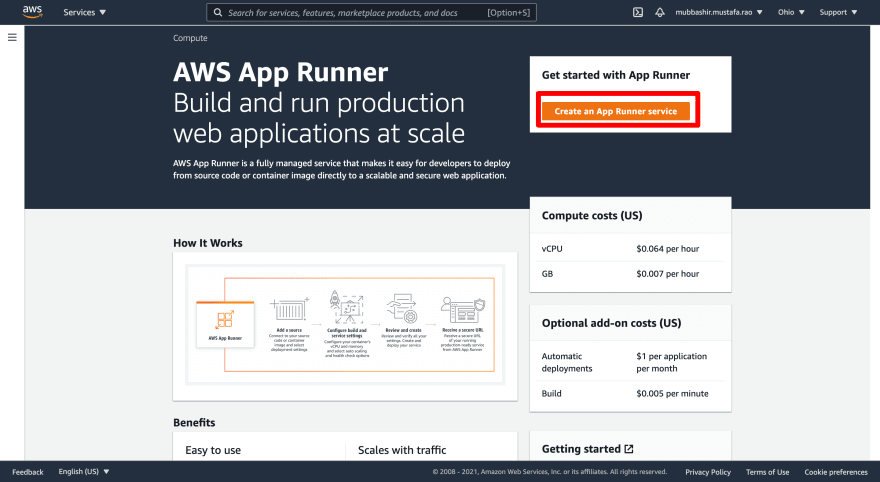Click the Receive a secure URL icon
This screenshot has height=482, width=880.
[x=462, y=310]
